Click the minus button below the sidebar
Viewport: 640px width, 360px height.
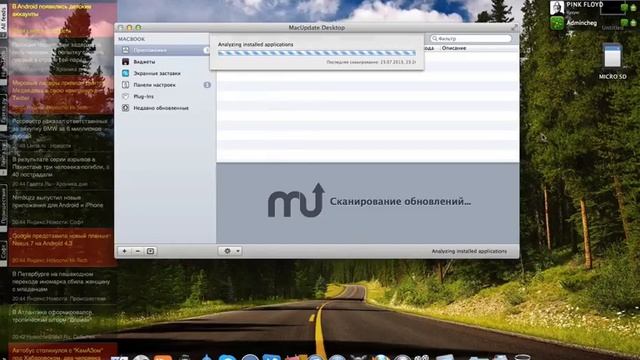[x=137, y=251]
